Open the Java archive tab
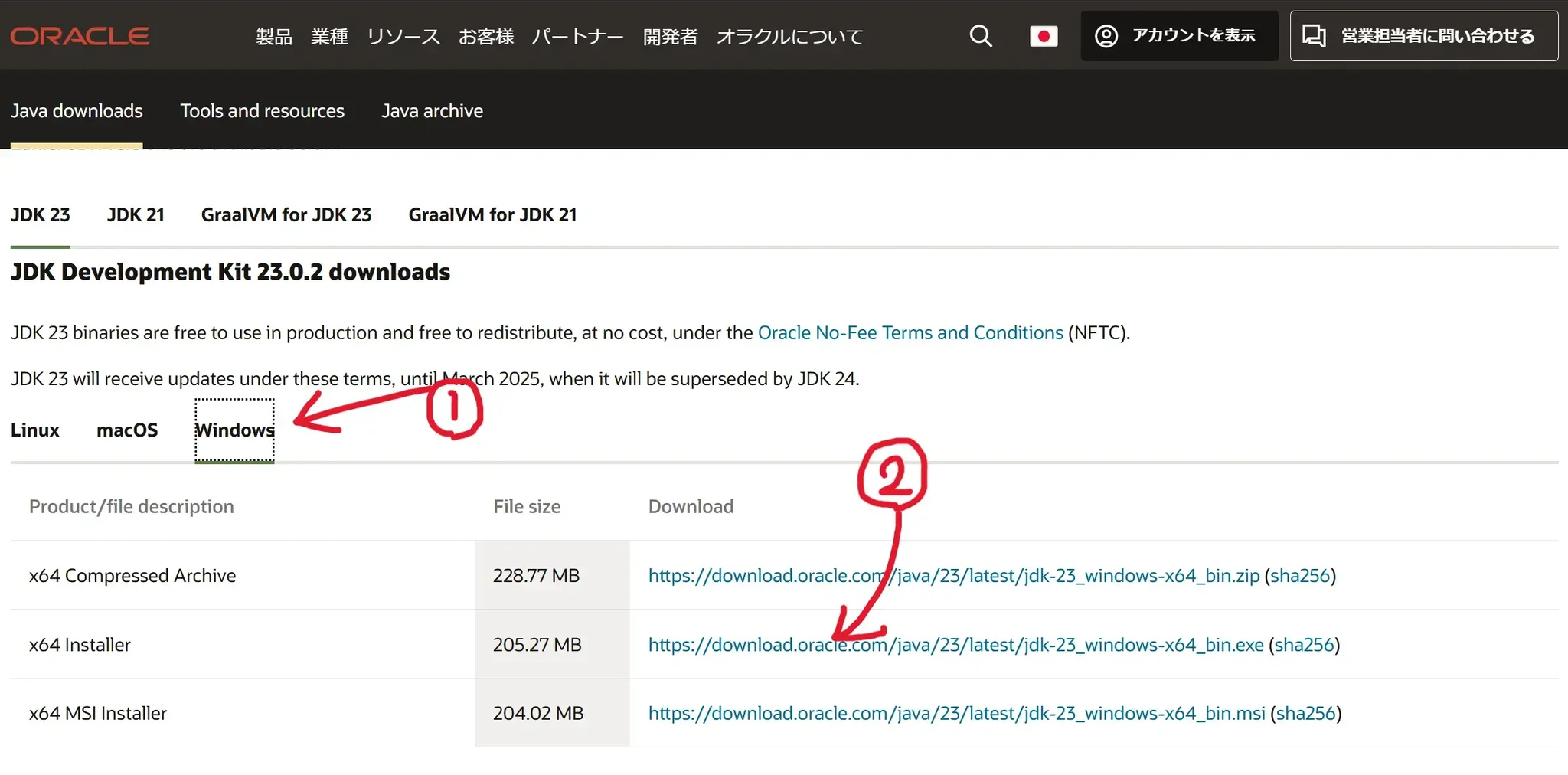Image resolution: width=1568 pixels, height=775 pixels. (x=432, y=111)
